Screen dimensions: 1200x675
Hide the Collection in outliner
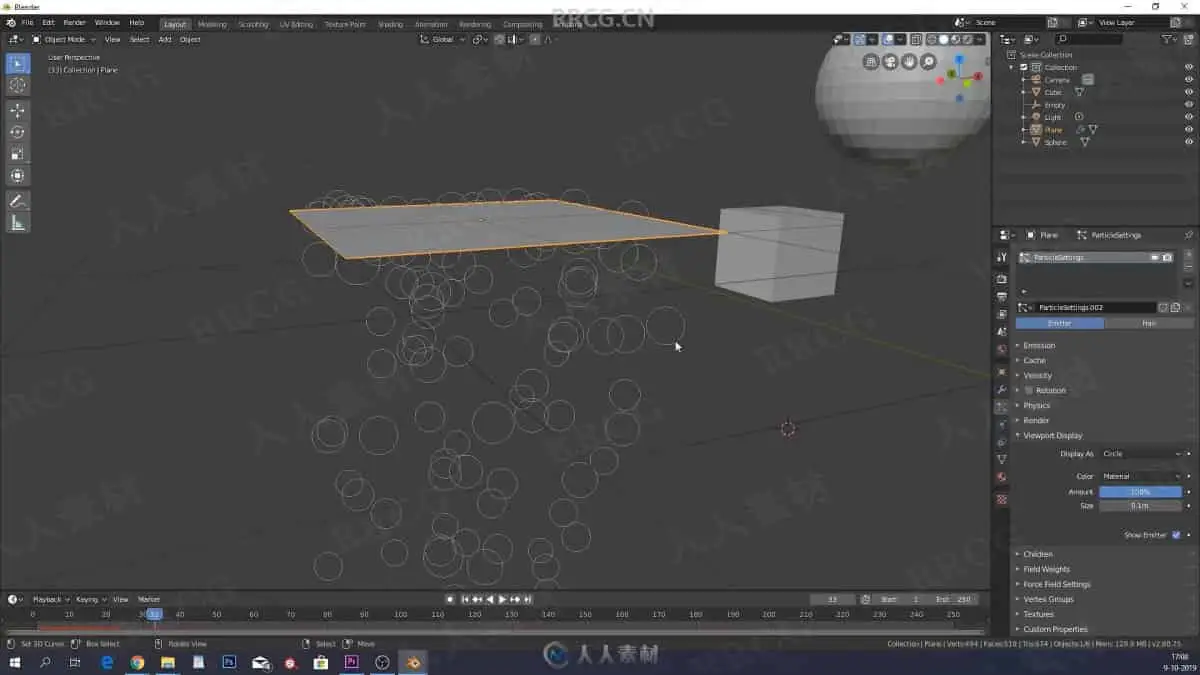pos(1189,67)
